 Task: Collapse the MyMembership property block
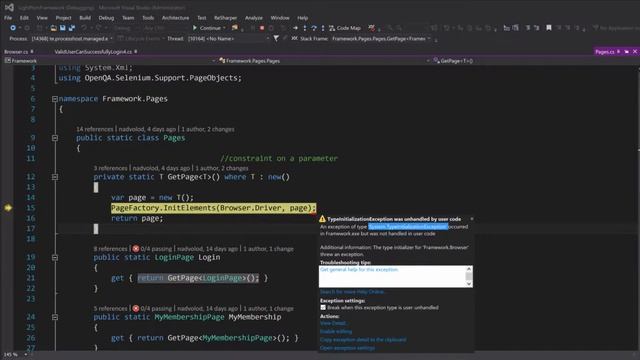pos(55,317)
